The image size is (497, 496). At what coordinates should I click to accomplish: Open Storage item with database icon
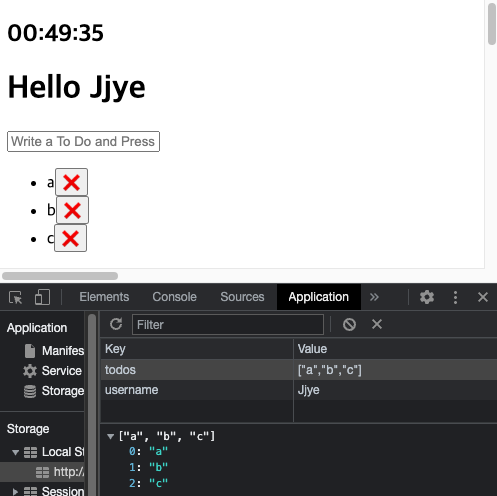coord(53,391)
